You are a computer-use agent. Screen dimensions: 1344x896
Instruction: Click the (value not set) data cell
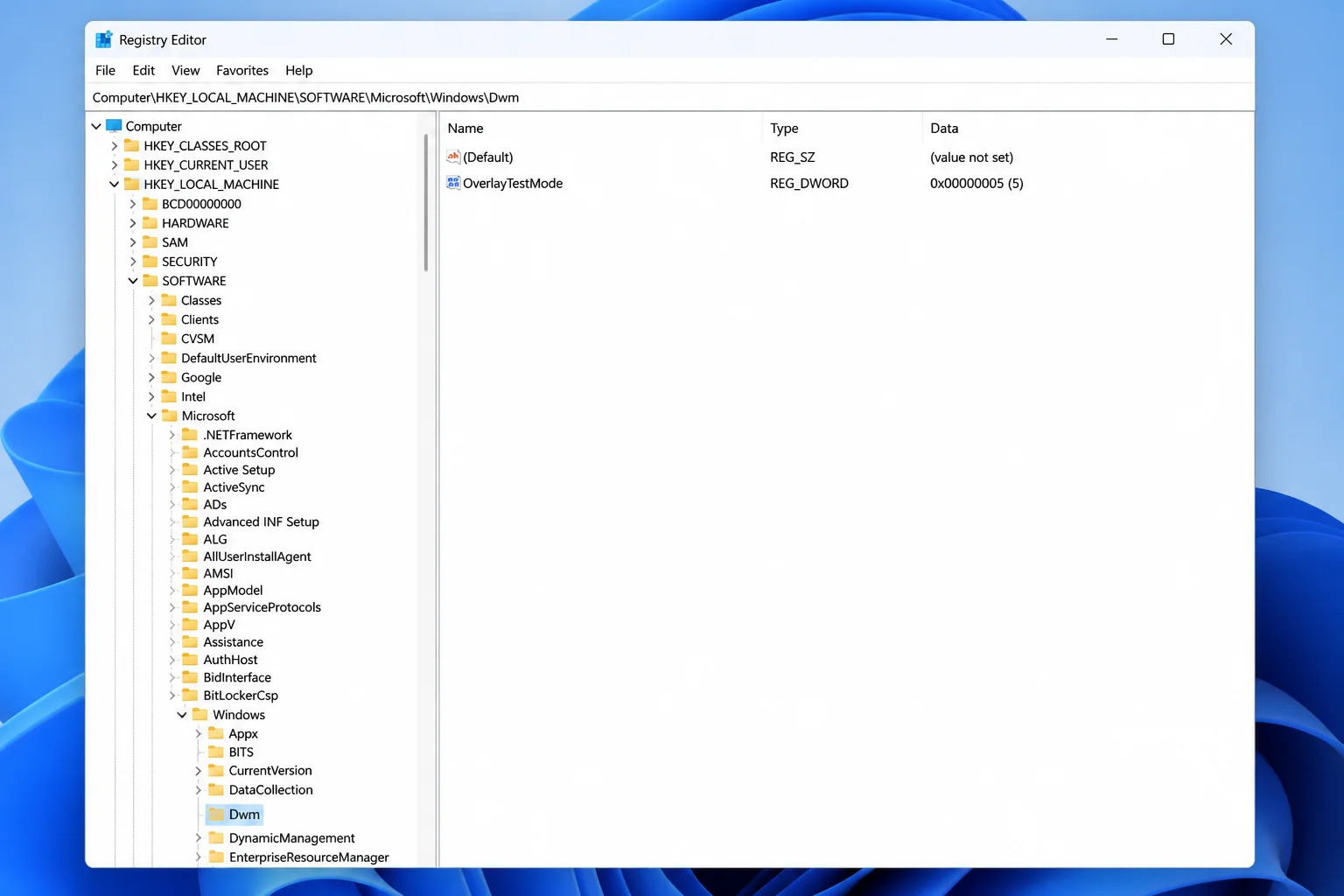971,157
